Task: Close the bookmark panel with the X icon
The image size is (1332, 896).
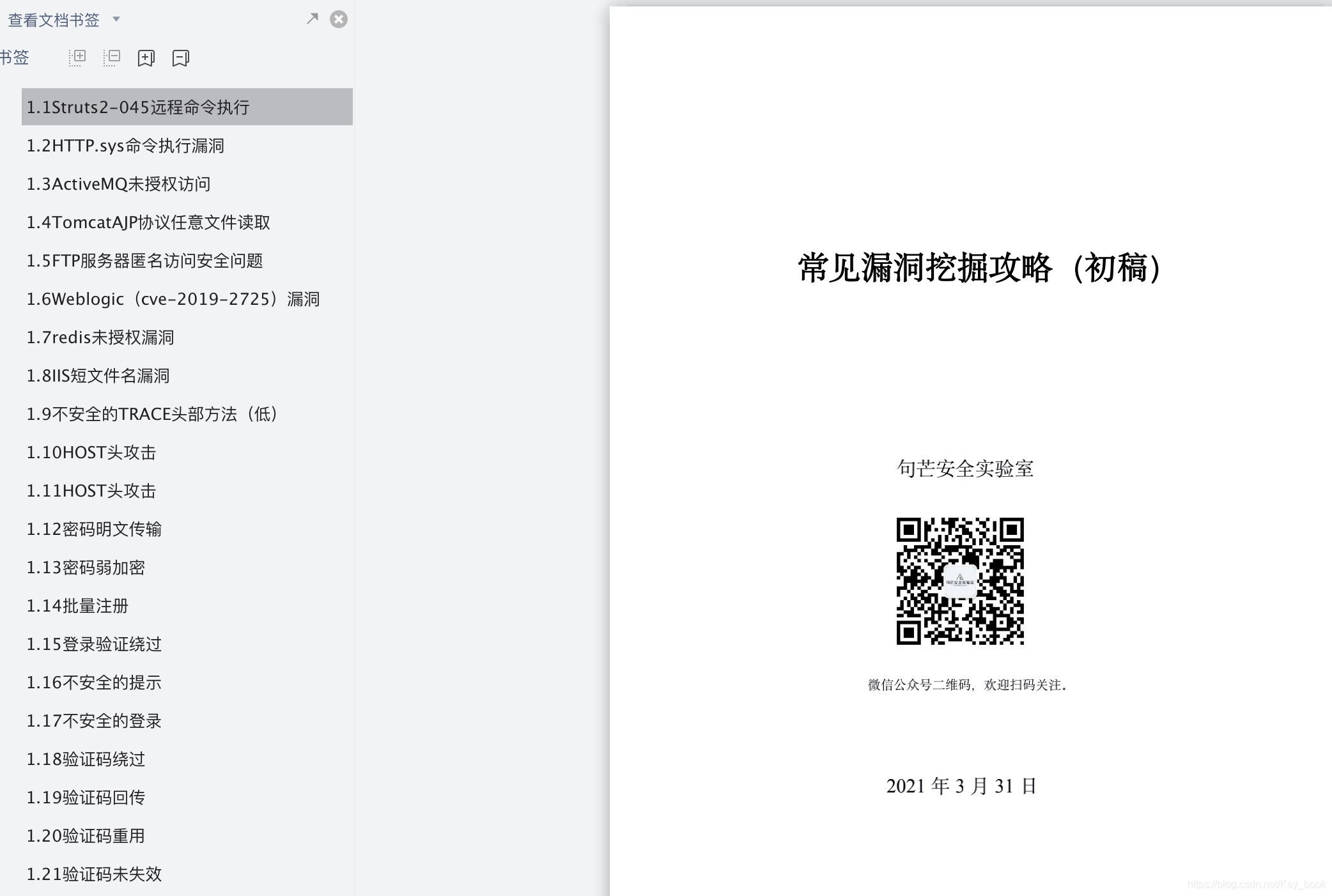Action: 338,19
